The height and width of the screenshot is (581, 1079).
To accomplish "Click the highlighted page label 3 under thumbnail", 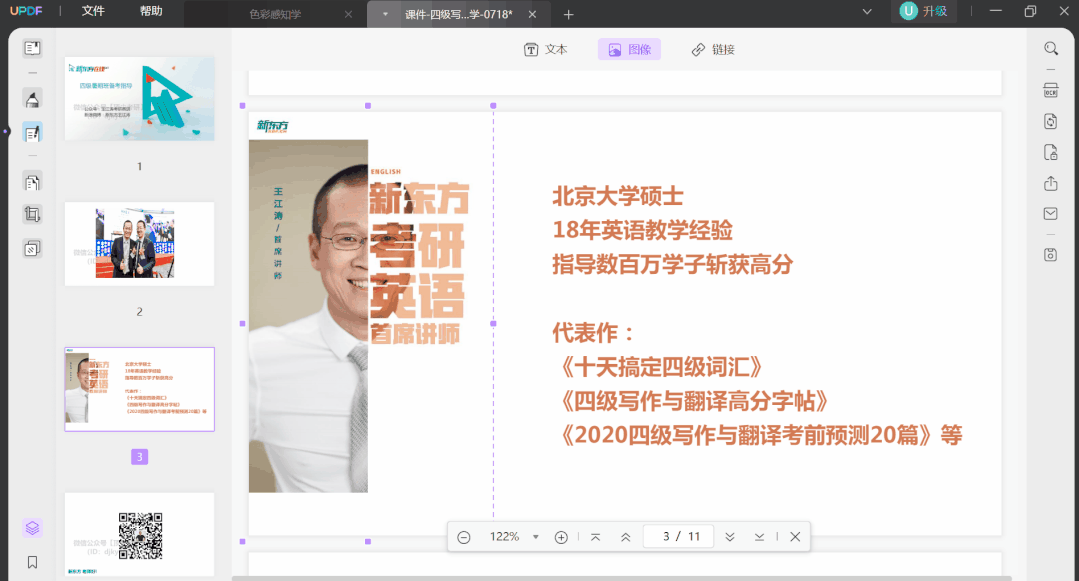I will tap(140, 456).
